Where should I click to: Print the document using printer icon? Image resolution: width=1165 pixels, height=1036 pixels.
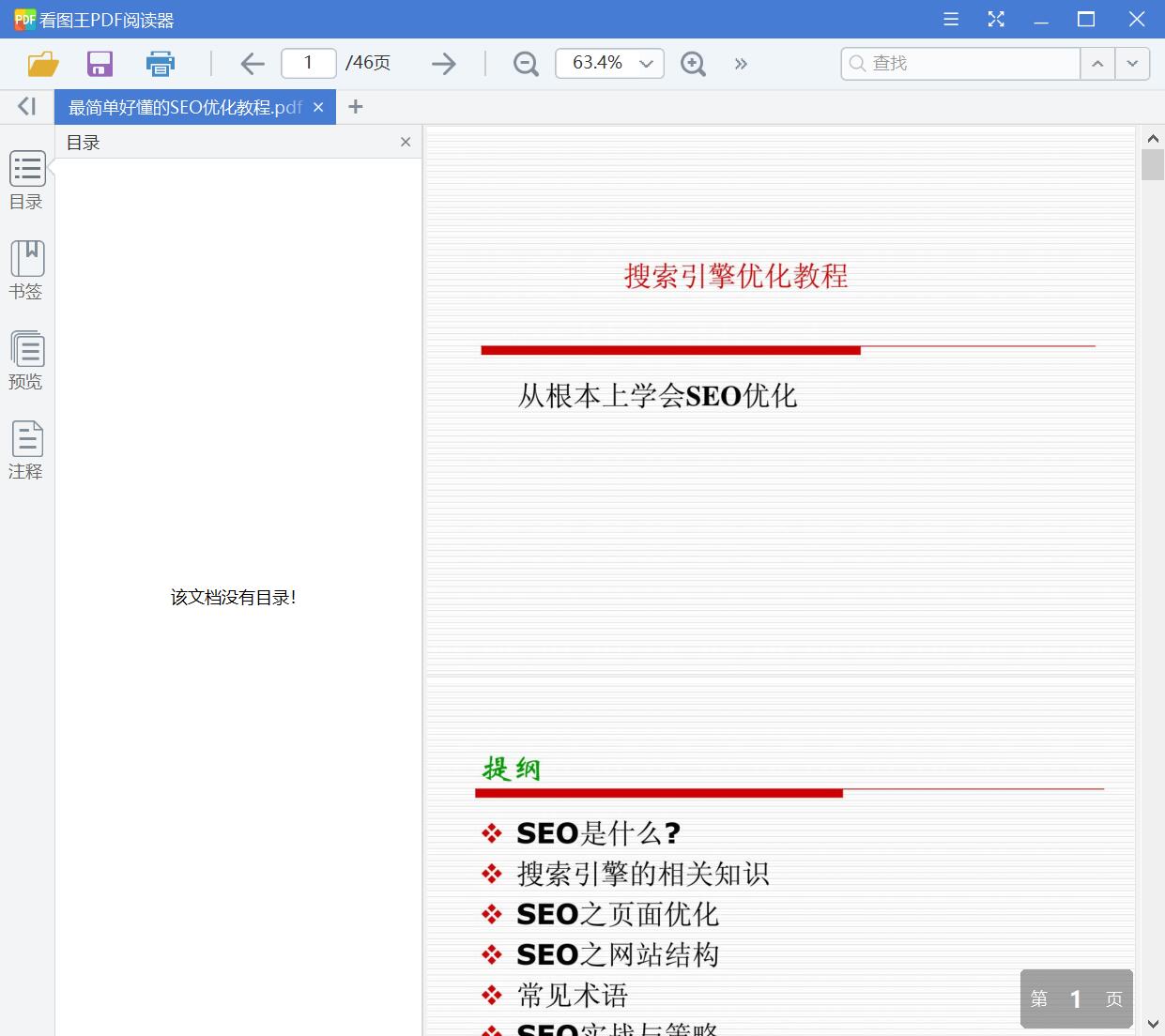(x=161, y=64)
